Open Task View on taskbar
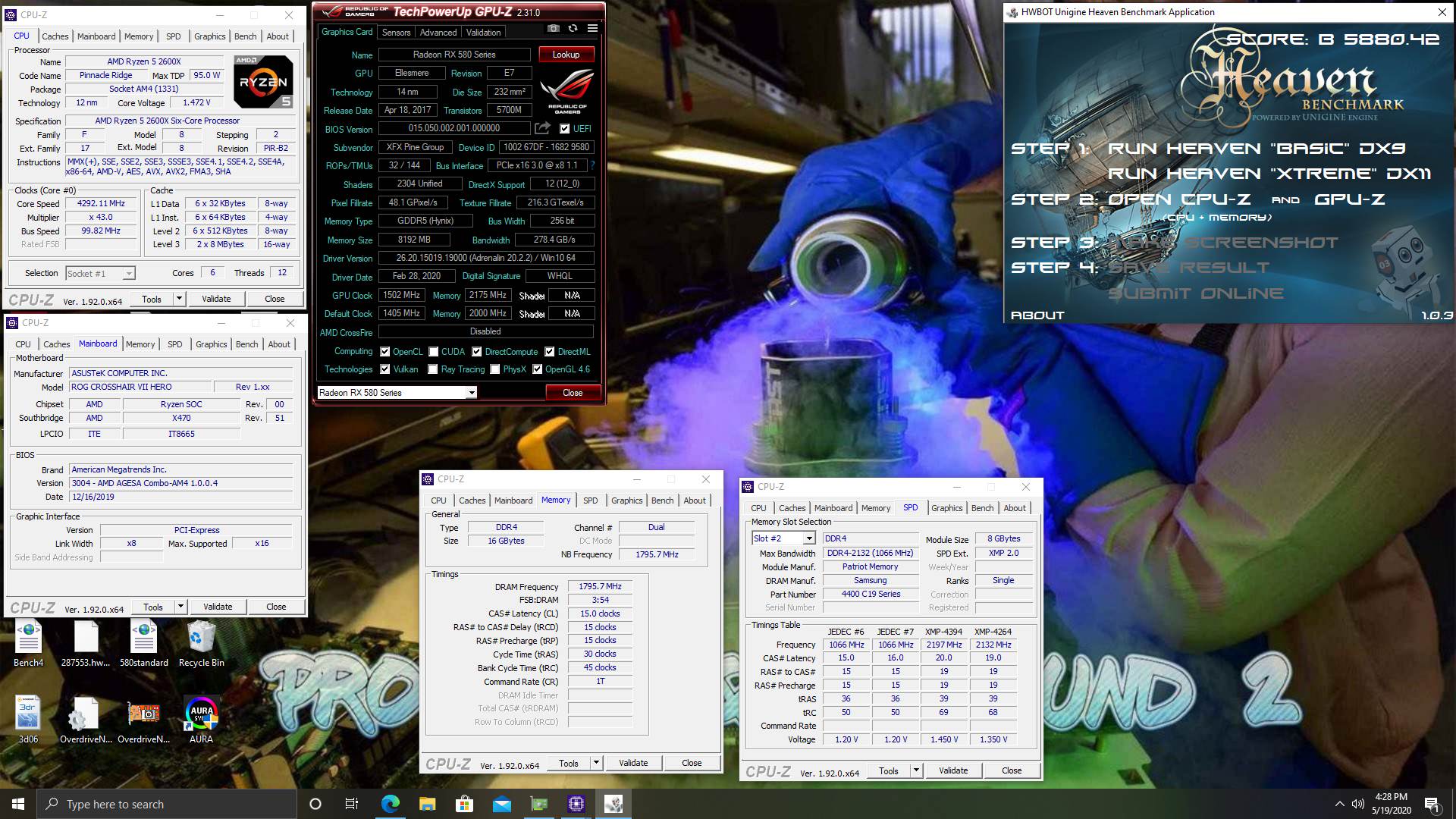Viewport: 1456px width, 819px height. click(352, 804)
